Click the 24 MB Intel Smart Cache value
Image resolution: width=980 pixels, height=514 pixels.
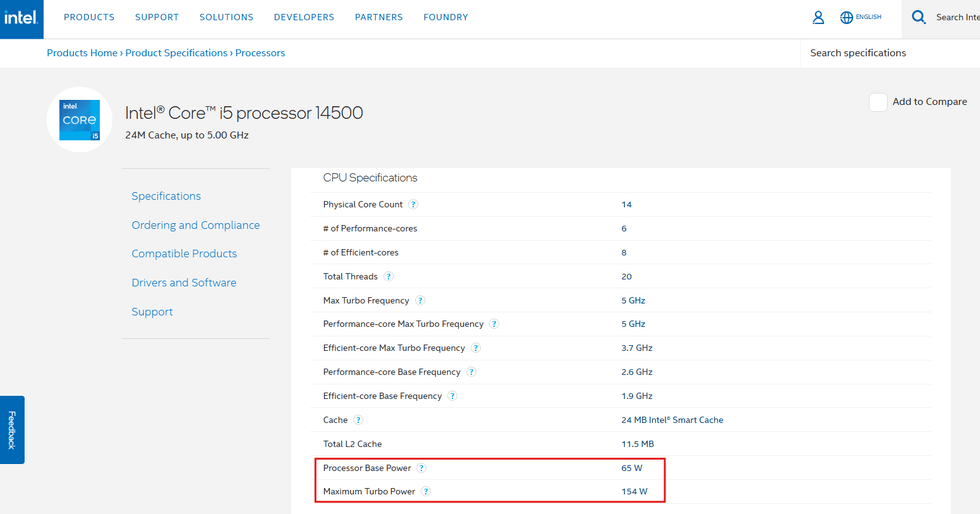pyautogui.click(x=672, y=420)
